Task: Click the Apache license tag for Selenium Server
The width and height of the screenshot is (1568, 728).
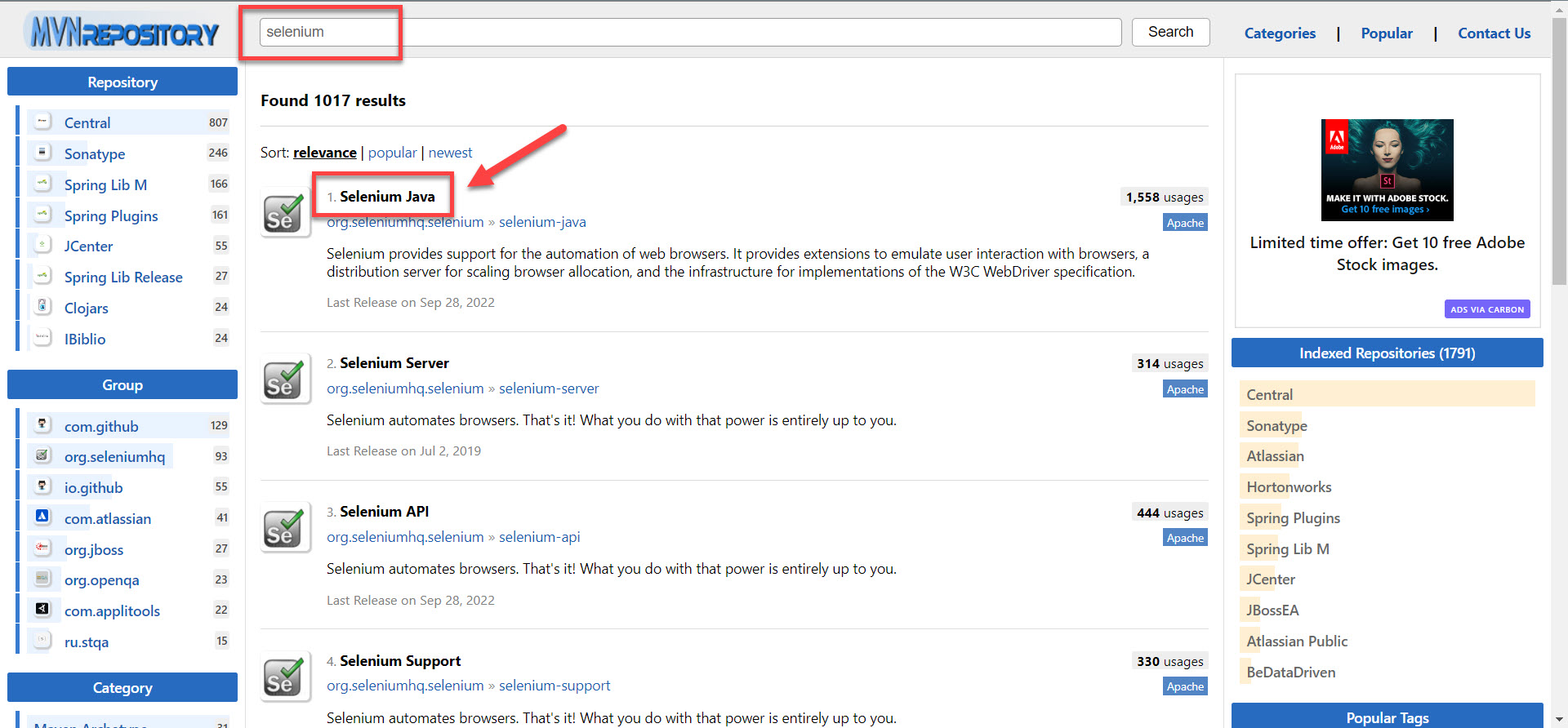Action: (x=1185, y=389)
